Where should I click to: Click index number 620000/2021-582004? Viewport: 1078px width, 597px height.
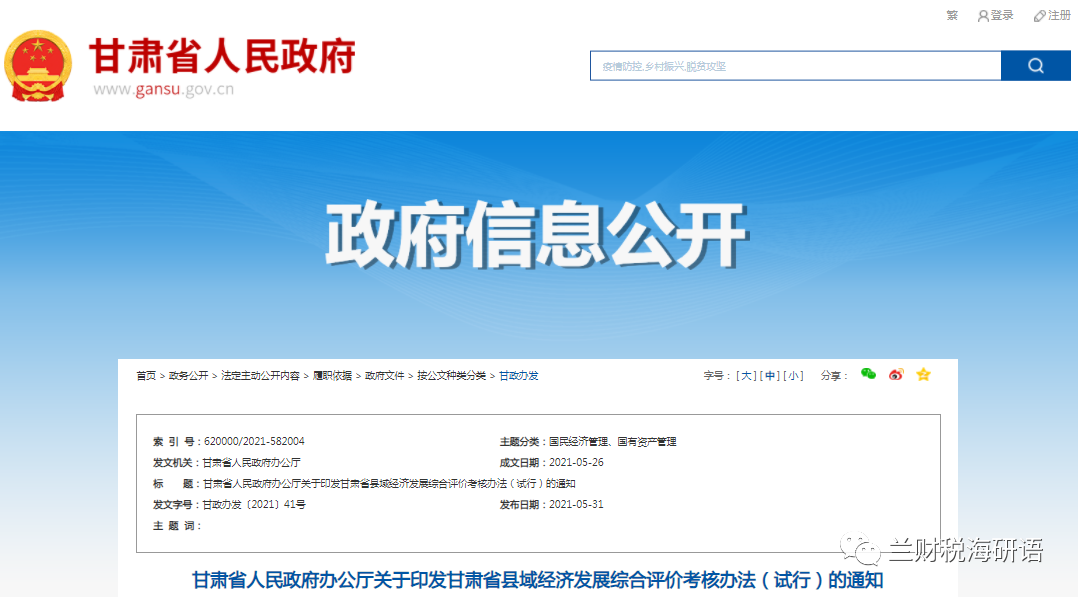point(254,442)
